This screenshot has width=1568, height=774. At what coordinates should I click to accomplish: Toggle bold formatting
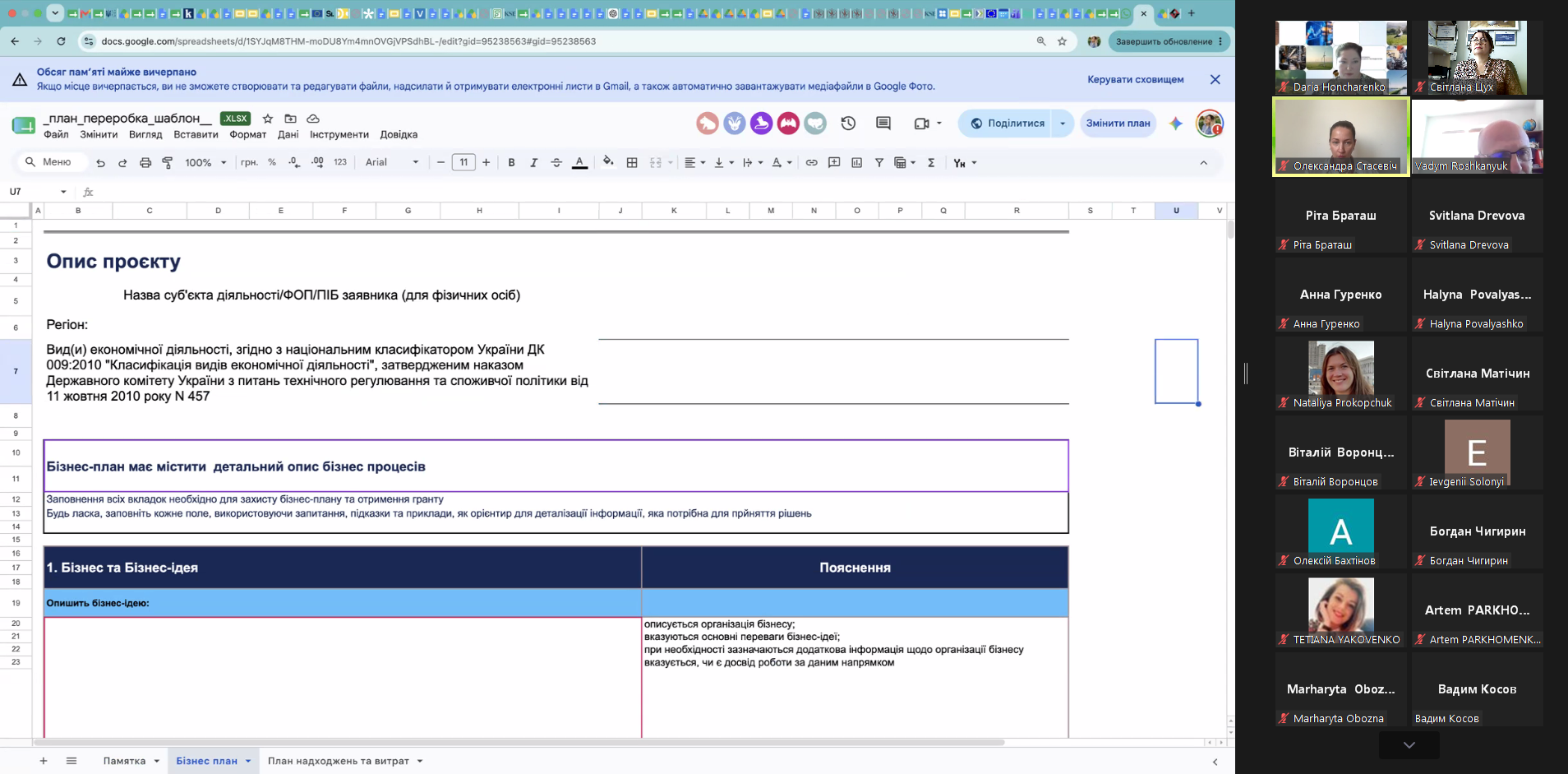click(511, 163)
